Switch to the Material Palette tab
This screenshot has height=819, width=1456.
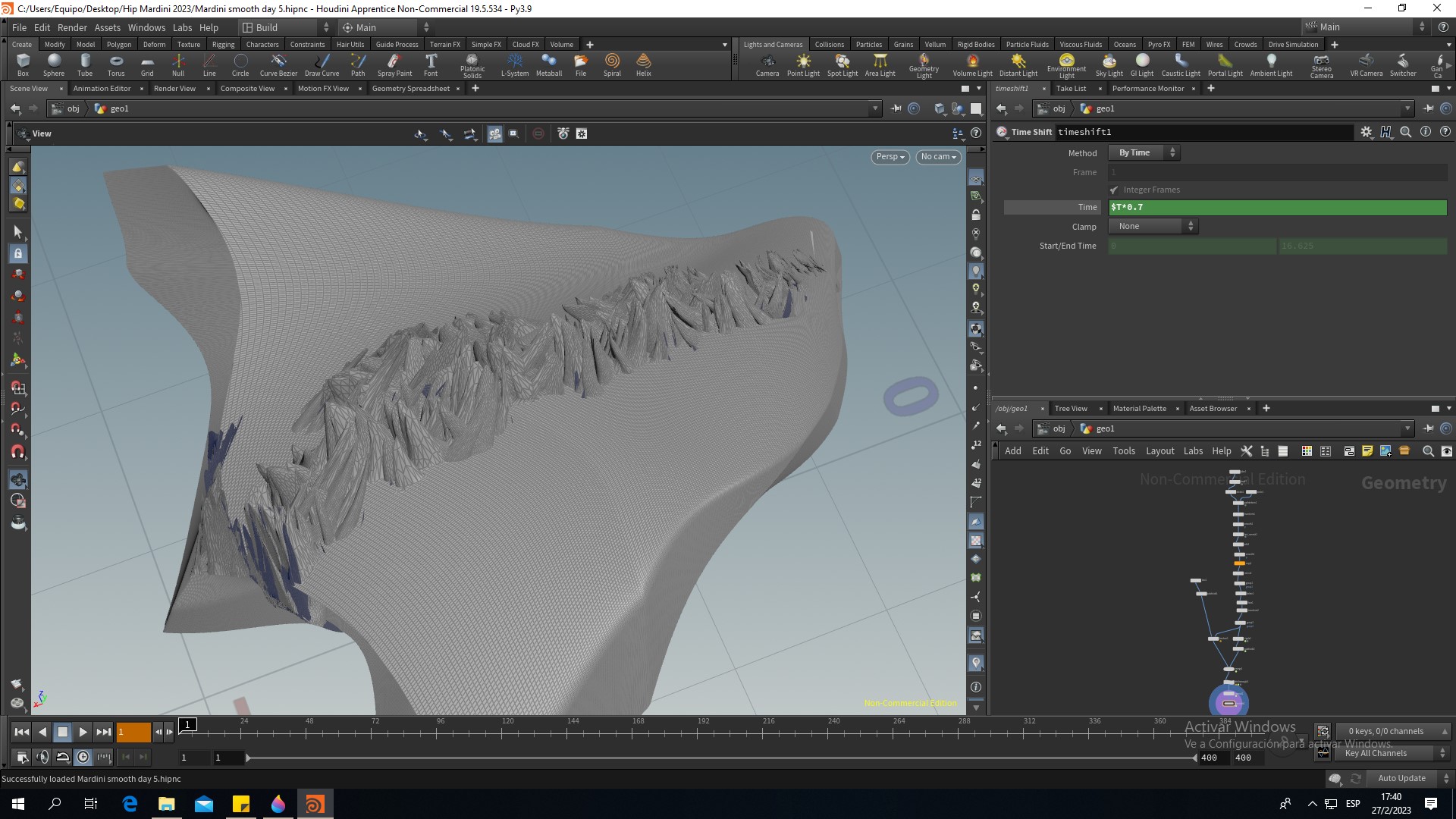point(1140,409)
